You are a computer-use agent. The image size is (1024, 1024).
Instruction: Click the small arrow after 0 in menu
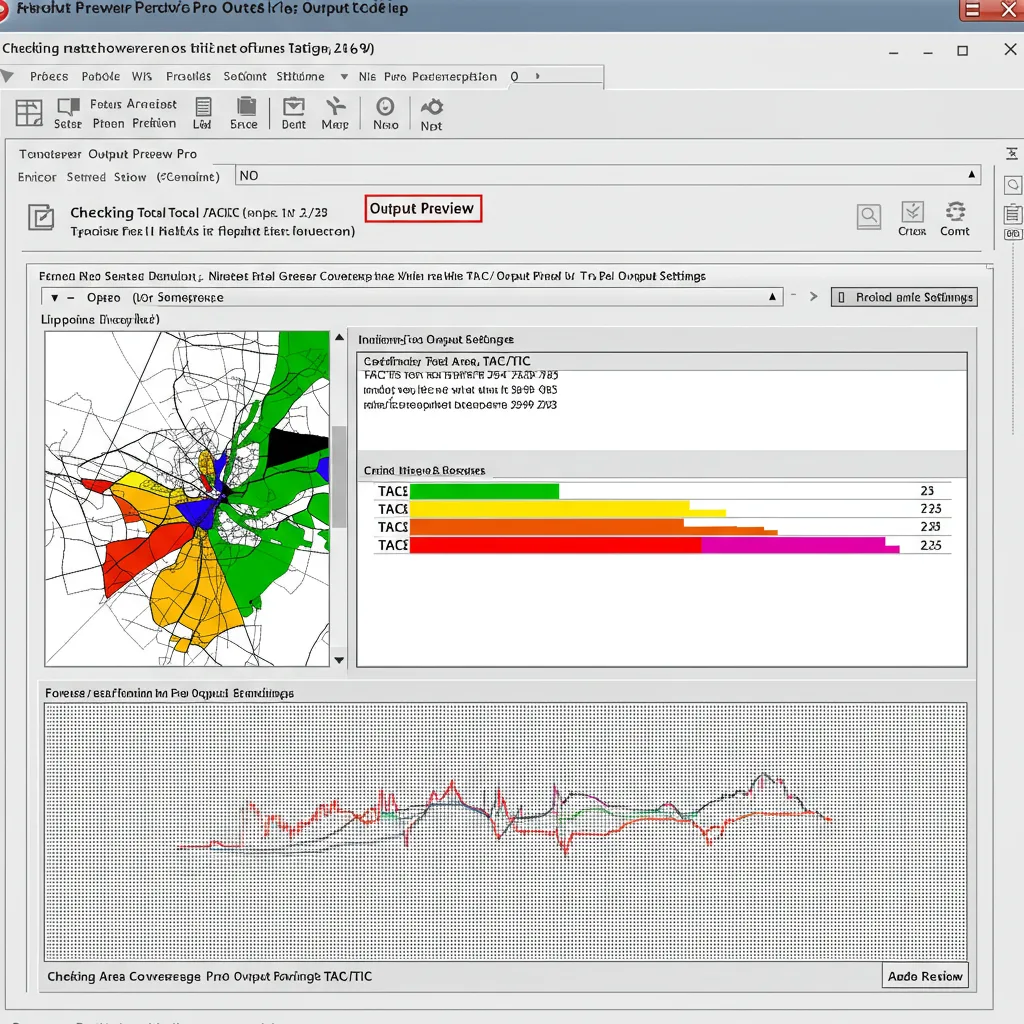coord(537,76)
